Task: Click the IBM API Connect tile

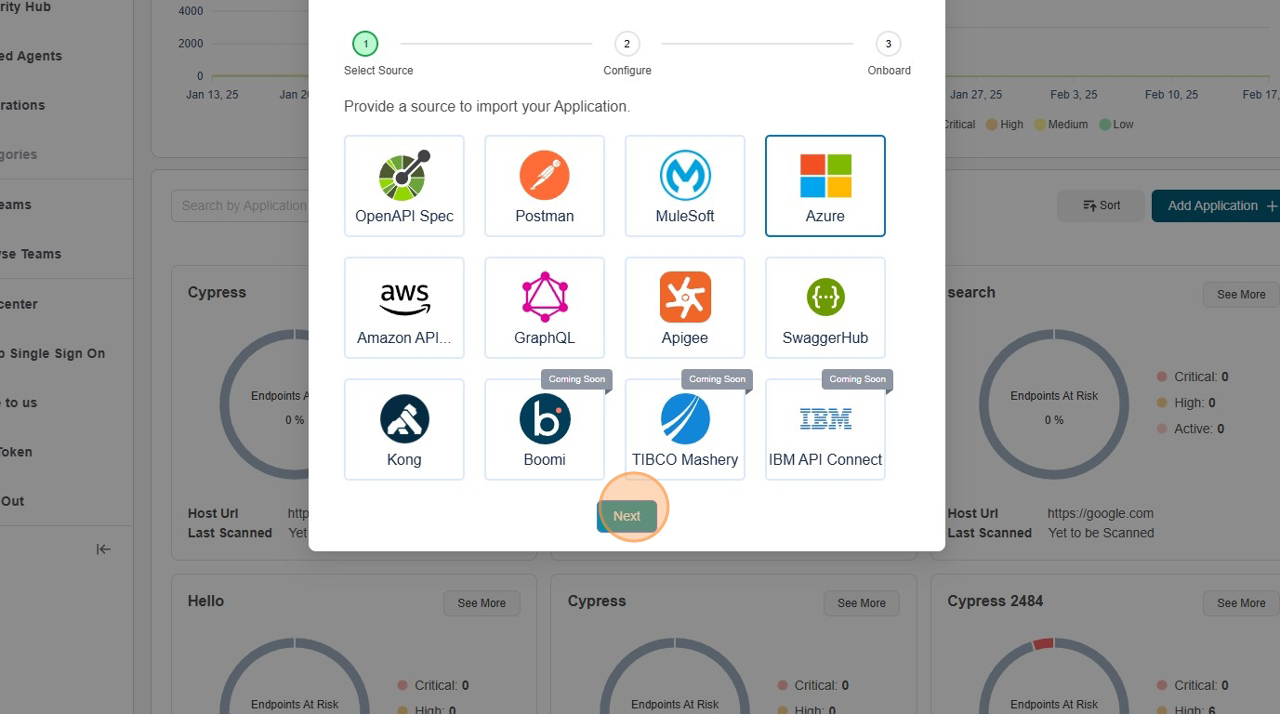Action: (824, 430)
